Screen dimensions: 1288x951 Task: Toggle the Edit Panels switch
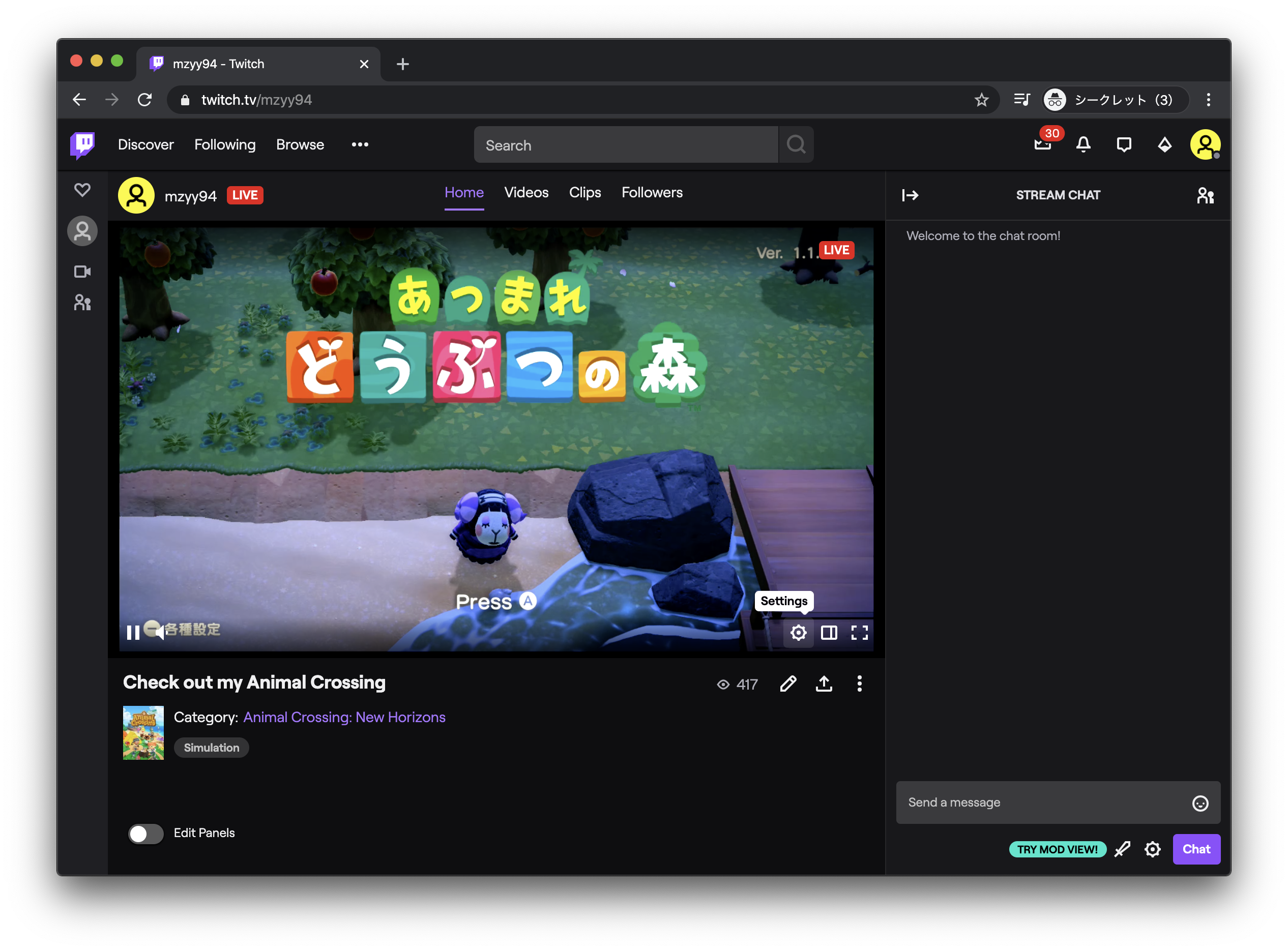(x=145, y=833)
